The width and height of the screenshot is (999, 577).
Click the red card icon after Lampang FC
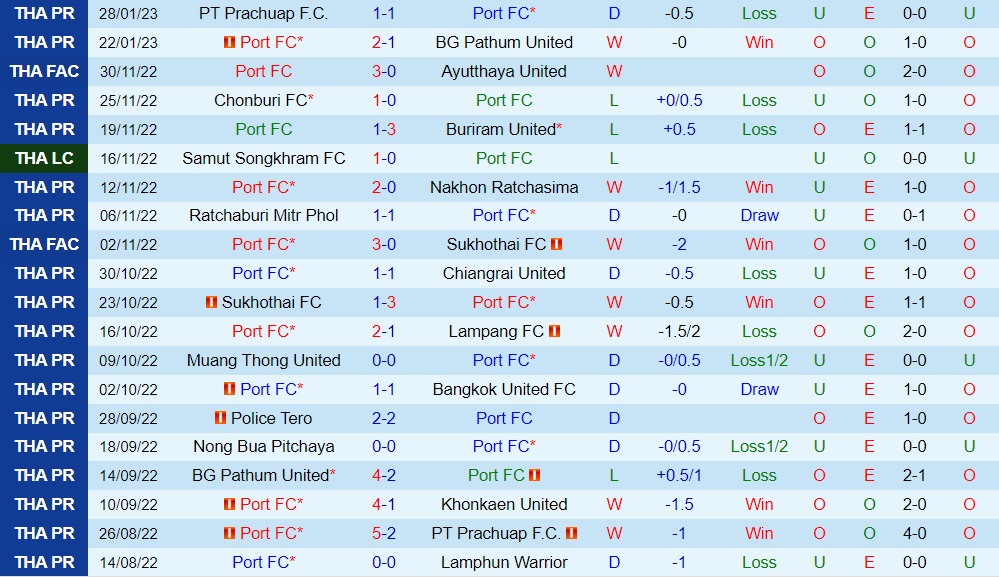(555, 331)
